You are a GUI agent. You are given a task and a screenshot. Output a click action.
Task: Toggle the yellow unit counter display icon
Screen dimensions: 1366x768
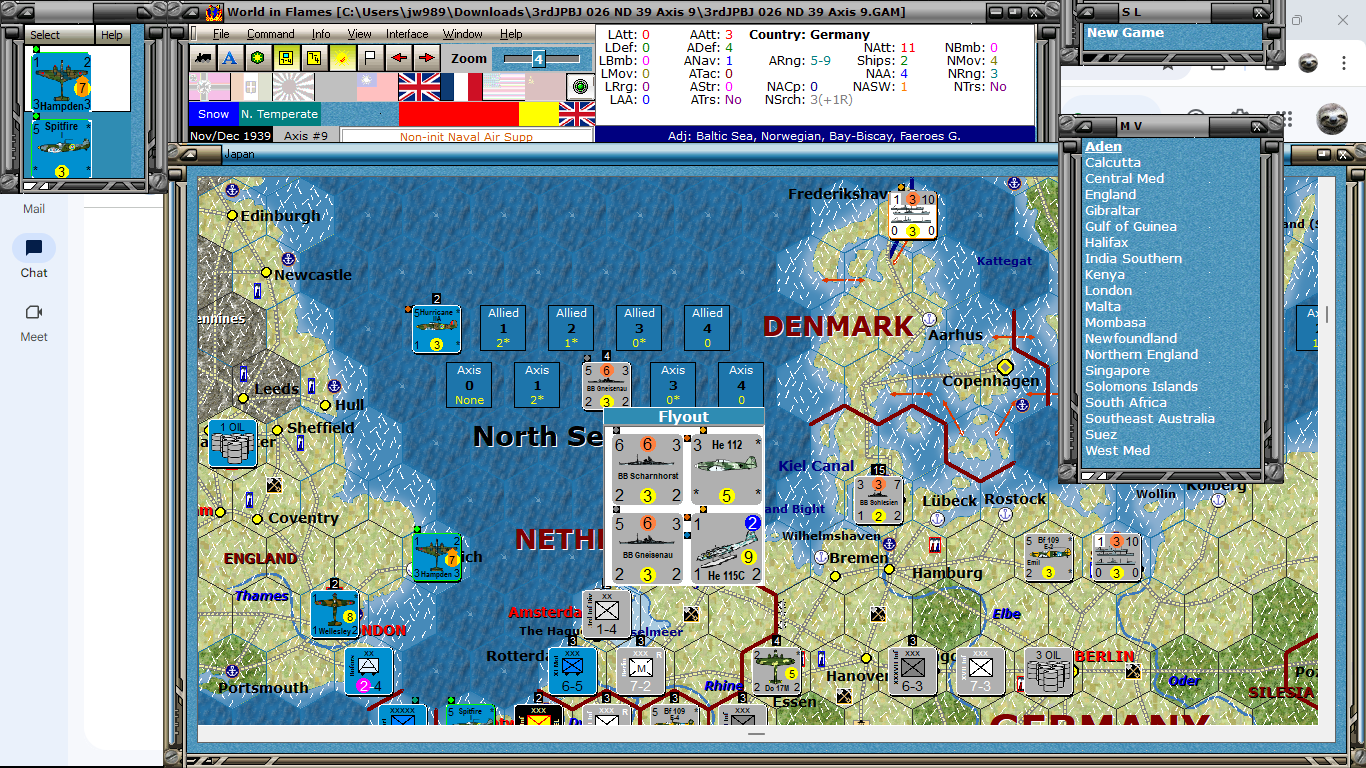click(285, 58)
